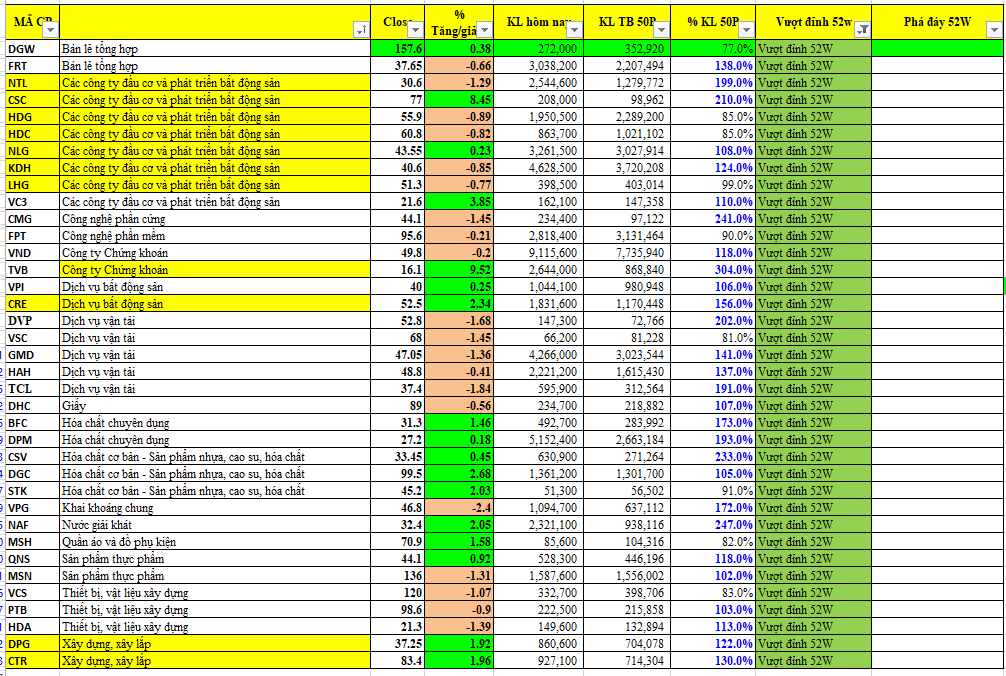
Task: Click the green 9.52 percent change cell
Action: [458, 270]
